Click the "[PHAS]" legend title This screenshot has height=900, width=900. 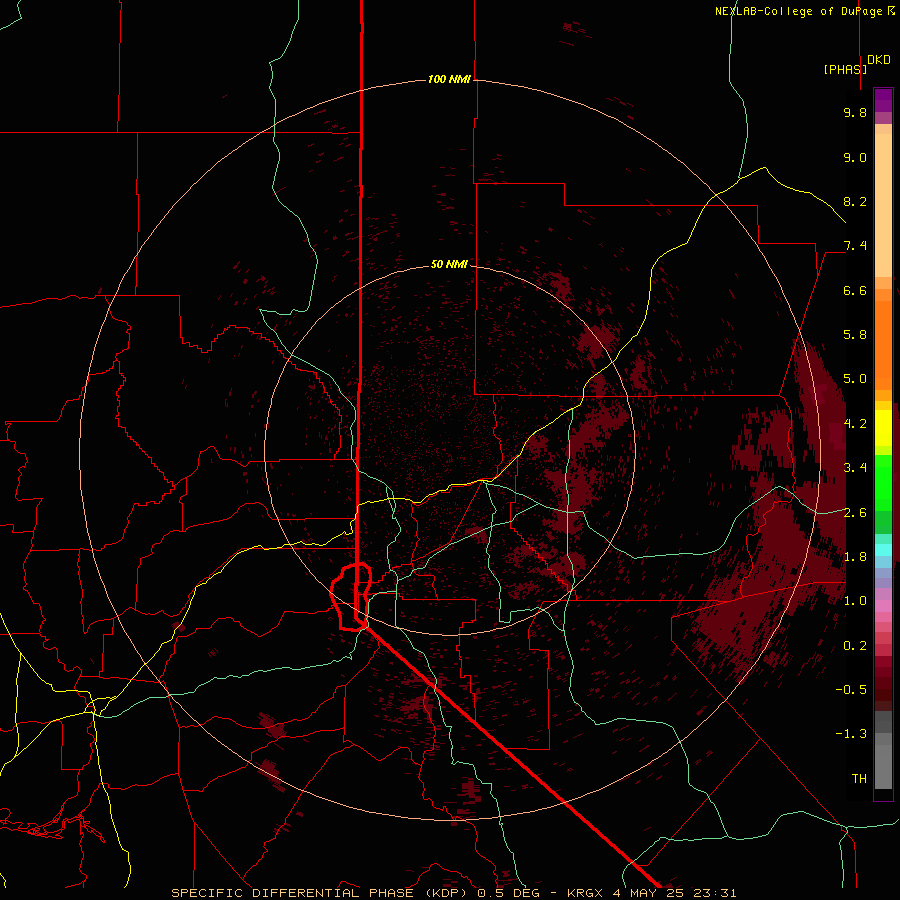(845, 69)
